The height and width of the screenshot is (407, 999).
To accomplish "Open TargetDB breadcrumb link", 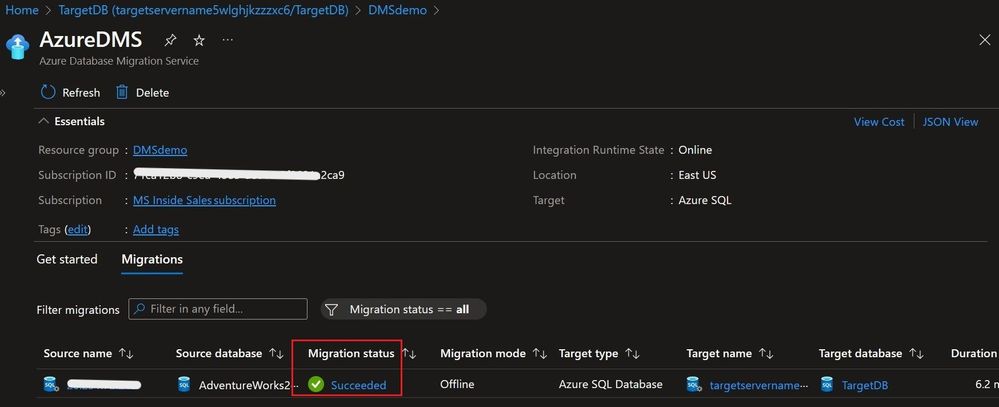I will [203, 10].
